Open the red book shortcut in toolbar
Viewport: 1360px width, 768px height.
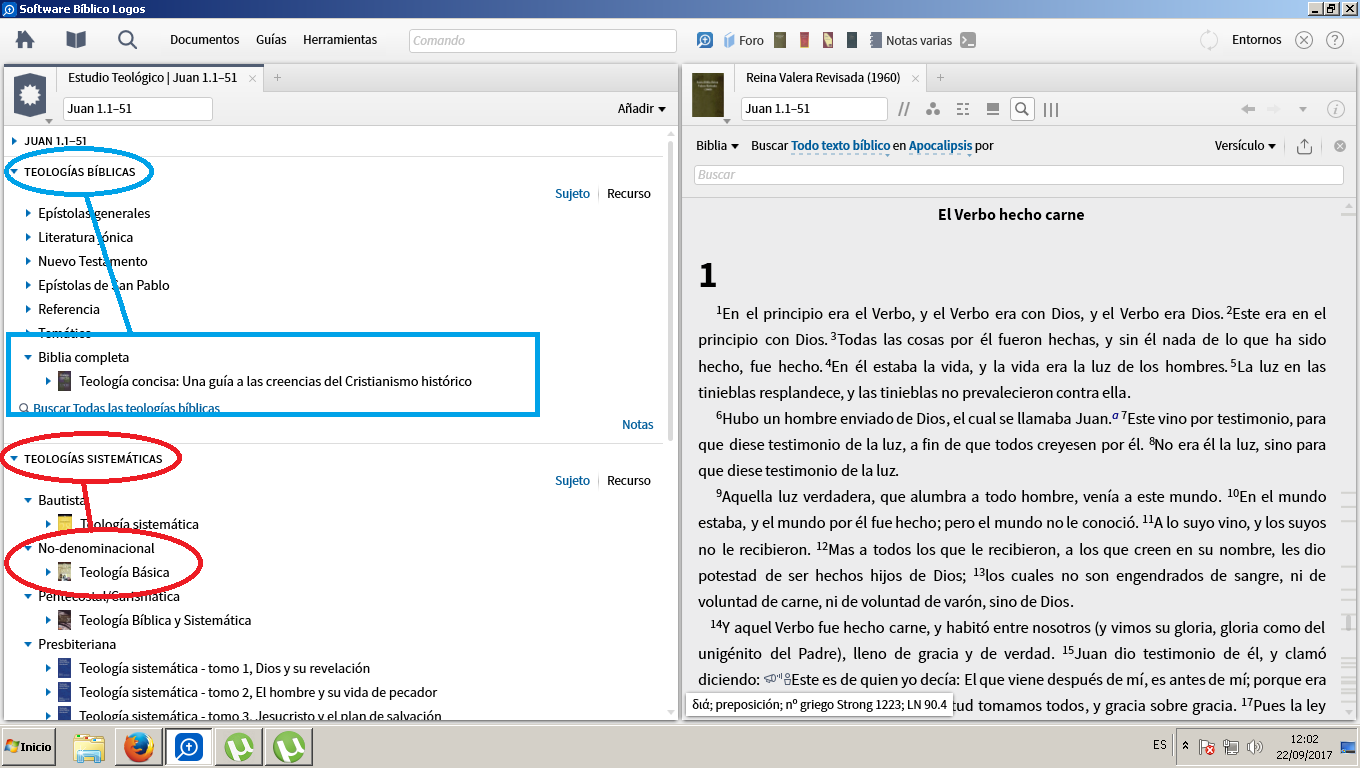tap(804, 40)
